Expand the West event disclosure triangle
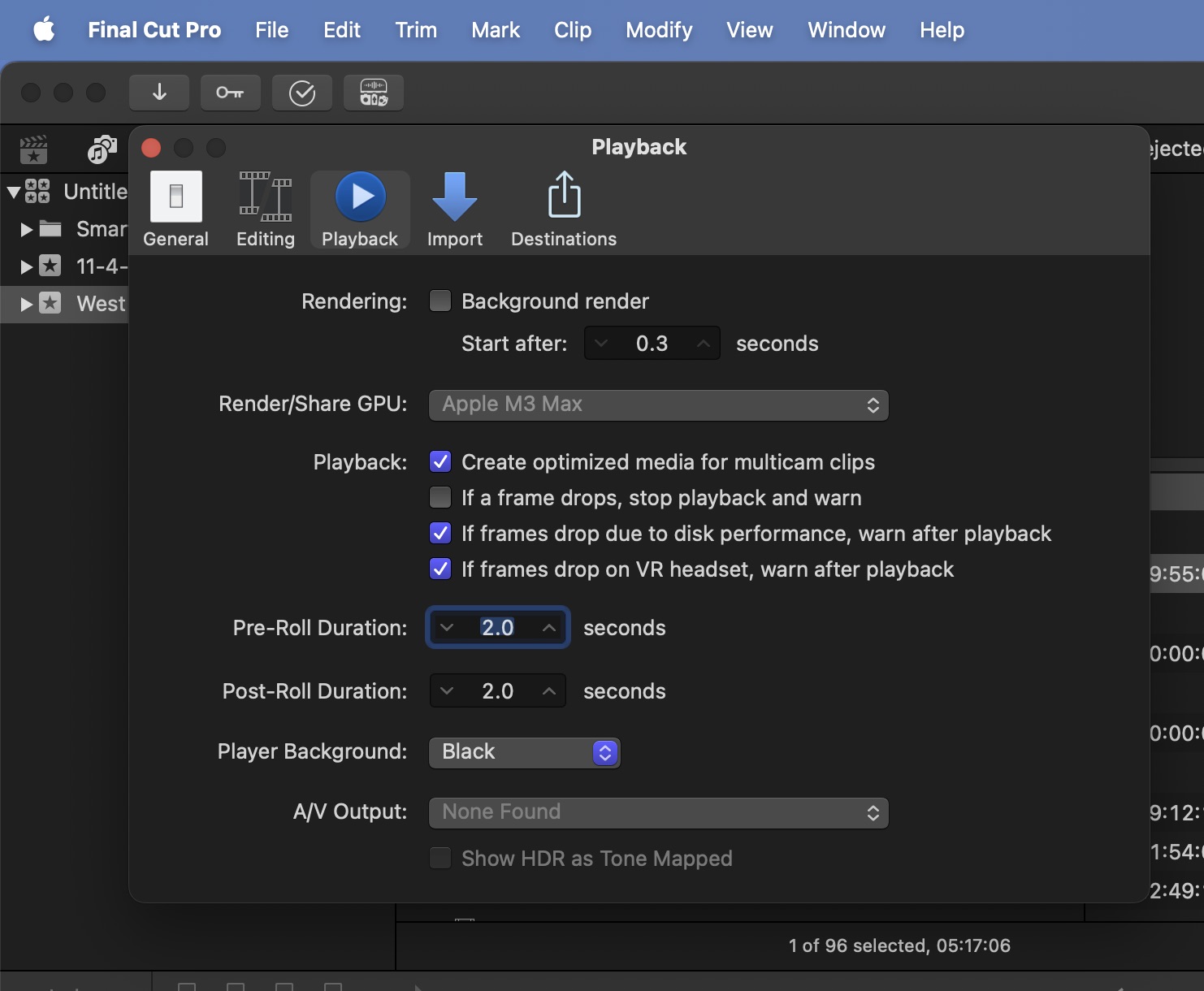Screen dimensions: 1204x991 click(27, 304)
